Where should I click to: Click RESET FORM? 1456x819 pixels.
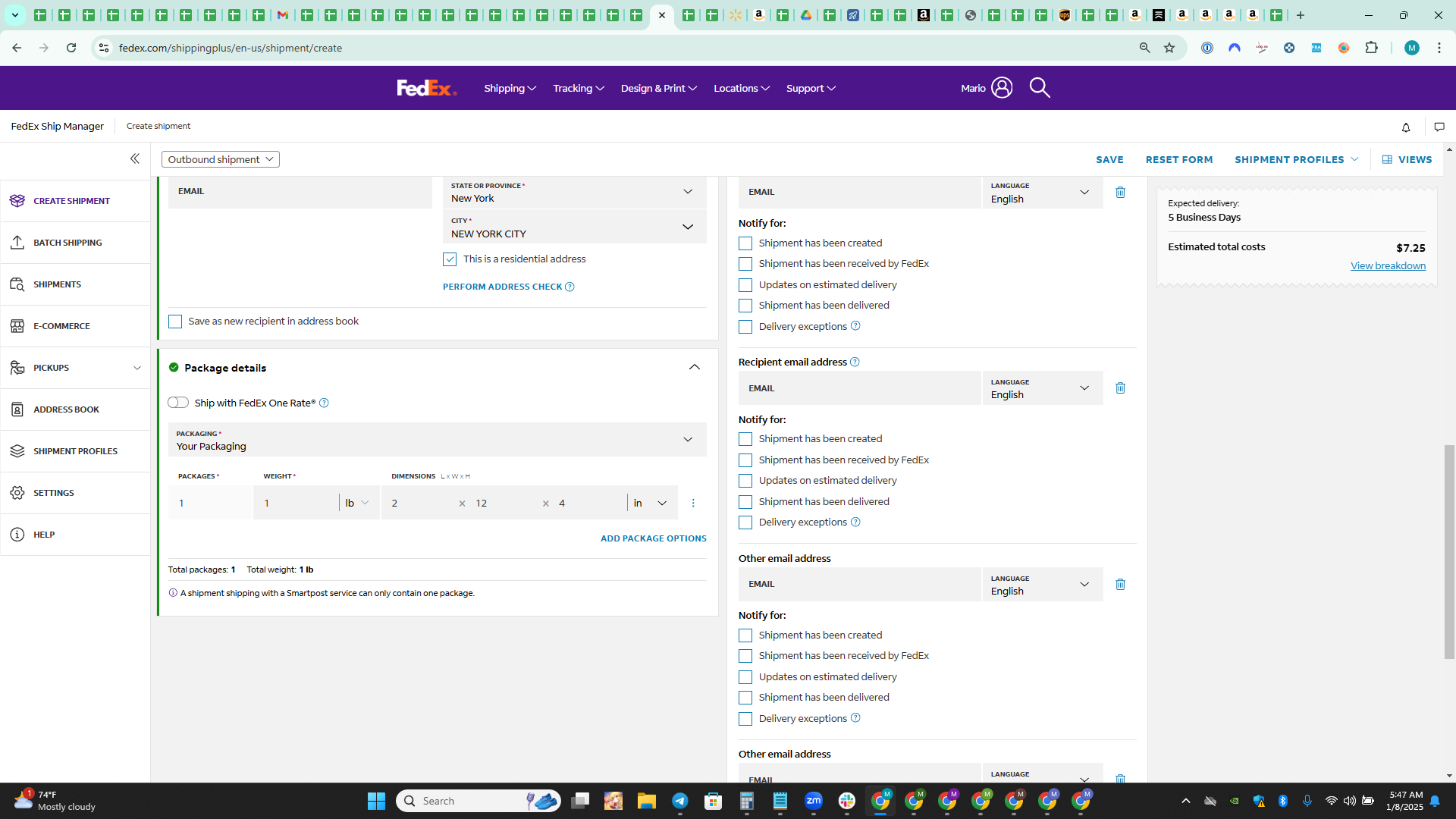[1179, 159]
